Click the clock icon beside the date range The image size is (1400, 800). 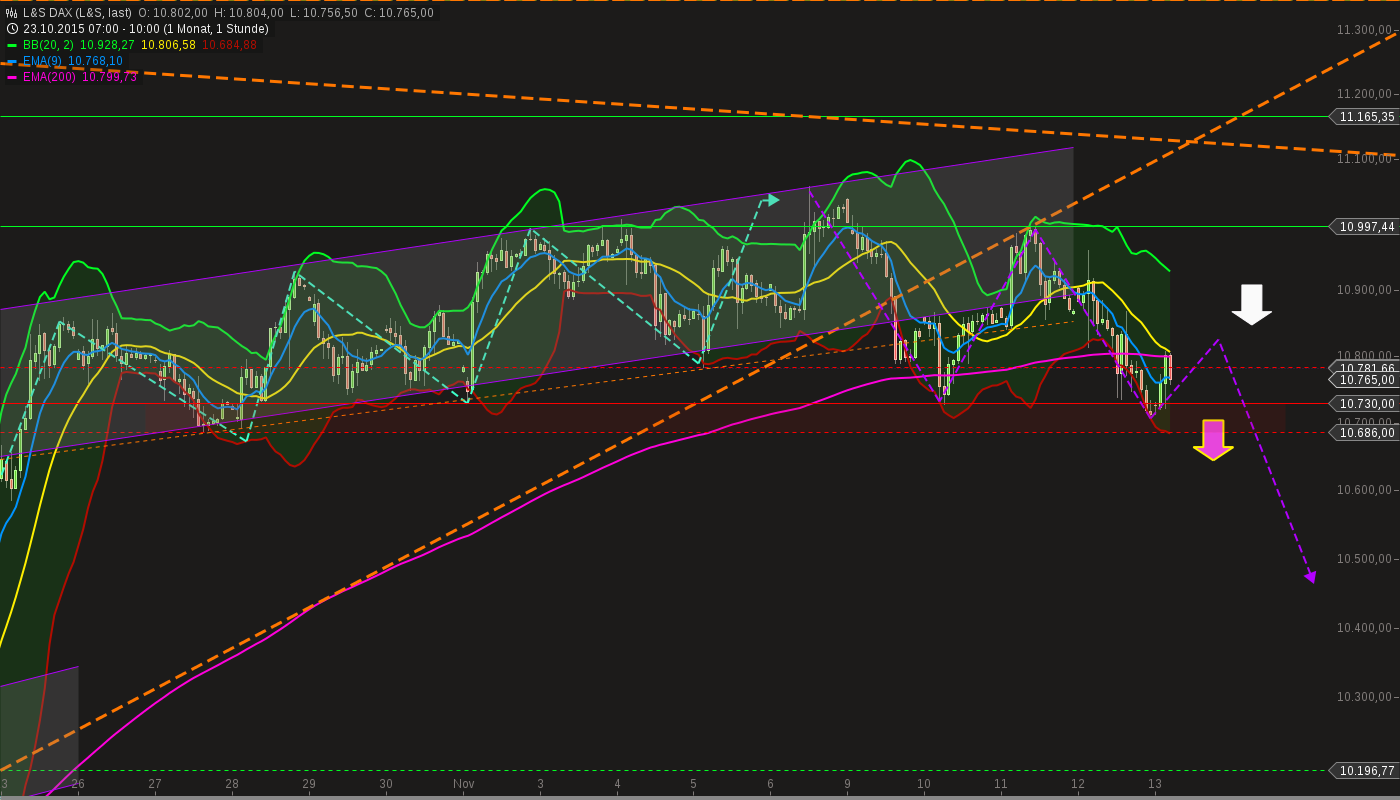[12, 29]
